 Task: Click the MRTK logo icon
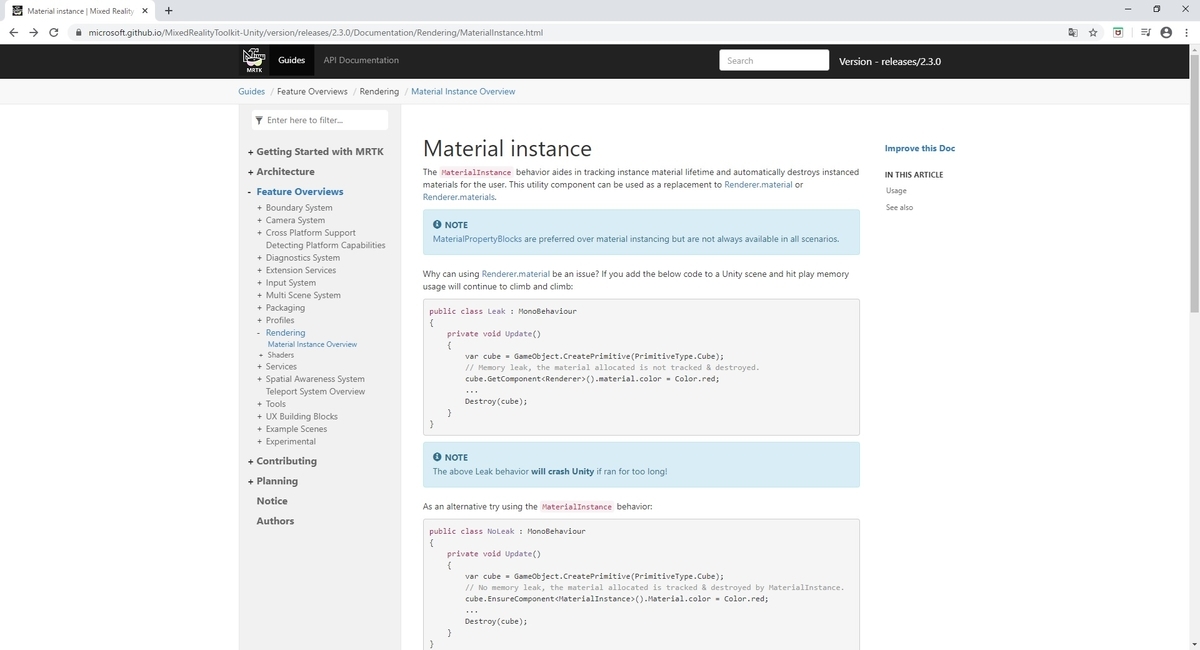254,60
